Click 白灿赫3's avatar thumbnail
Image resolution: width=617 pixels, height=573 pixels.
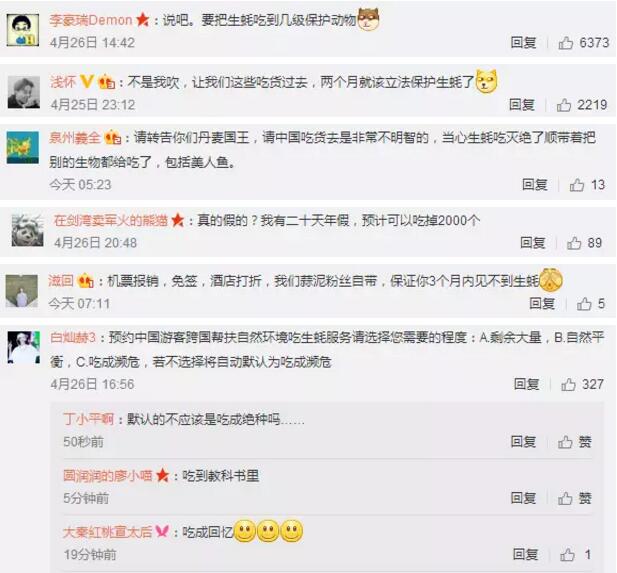point(24,347)
